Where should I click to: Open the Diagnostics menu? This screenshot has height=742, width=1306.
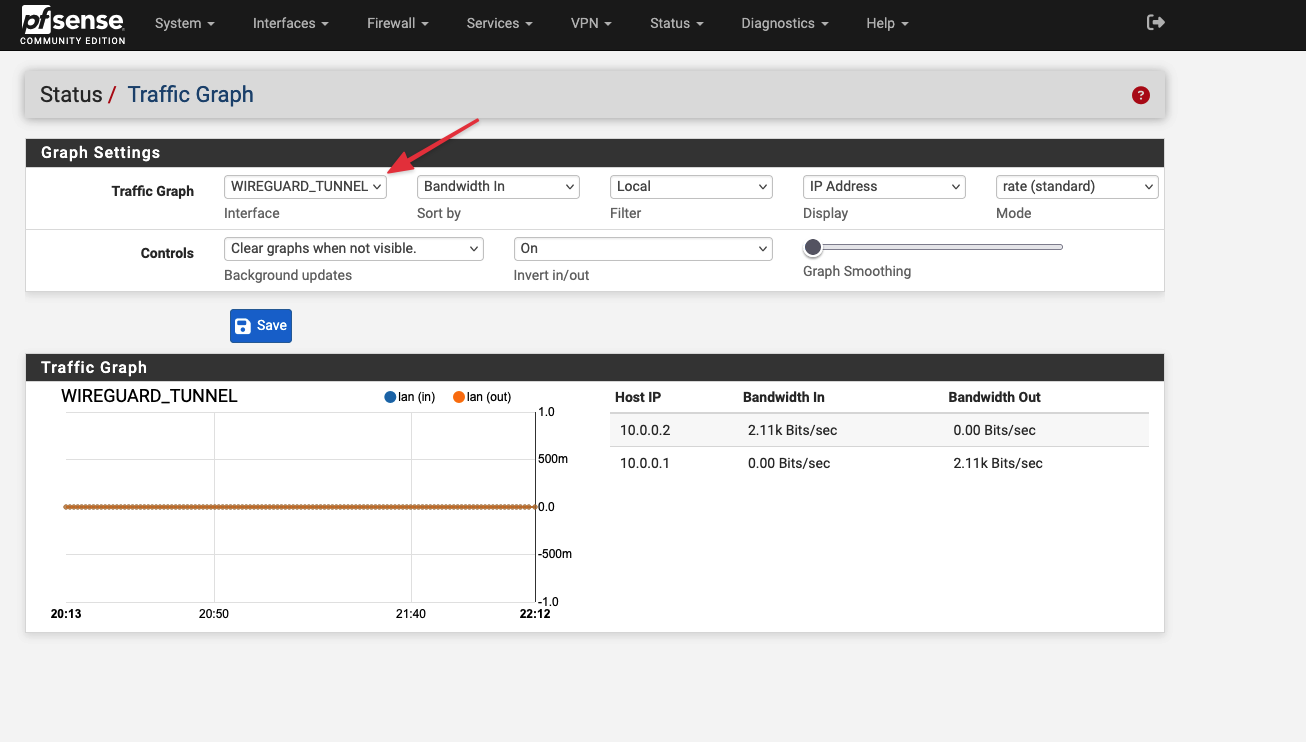pos(784,23)
